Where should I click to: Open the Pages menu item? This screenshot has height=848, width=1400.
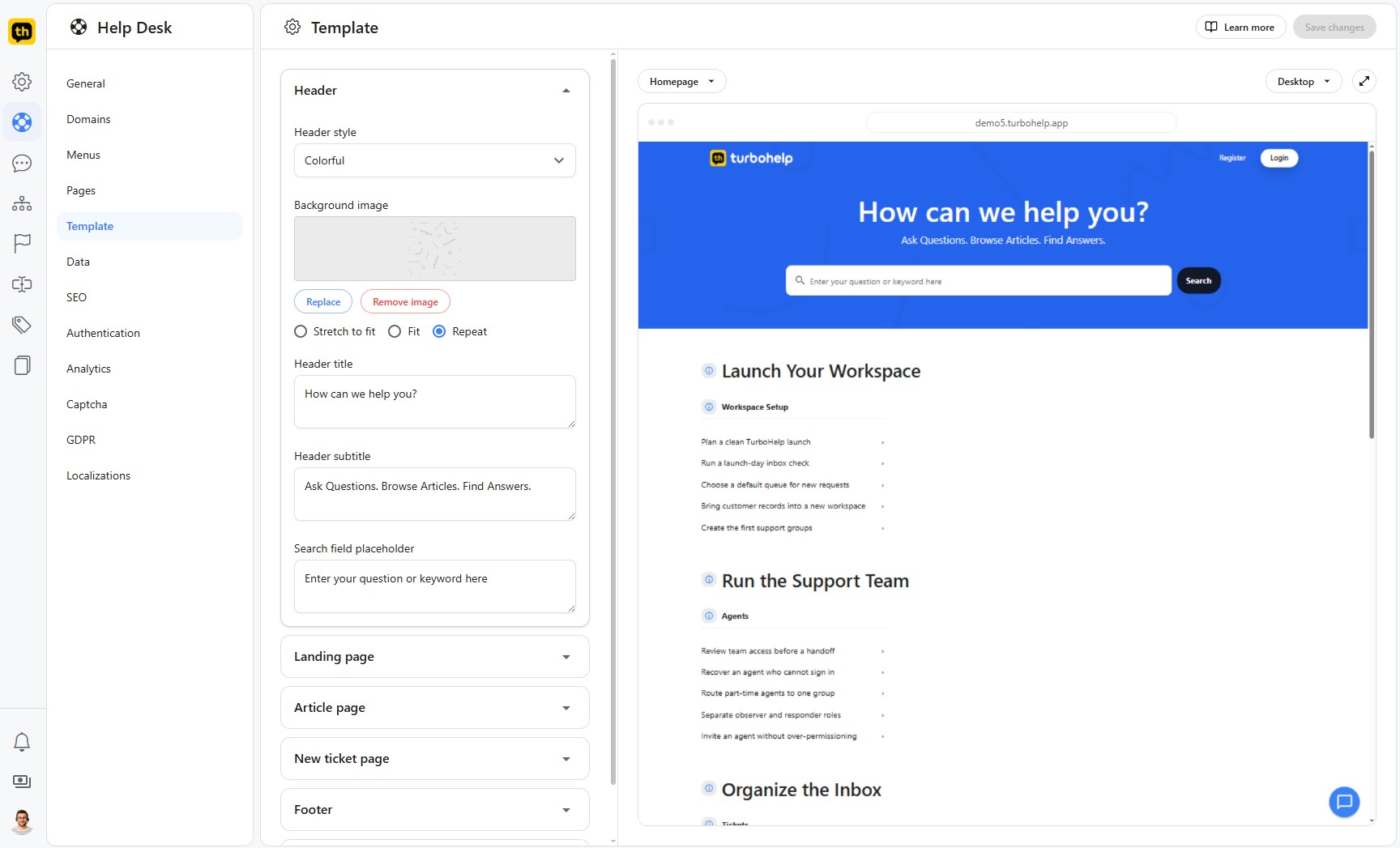[150, 190]
